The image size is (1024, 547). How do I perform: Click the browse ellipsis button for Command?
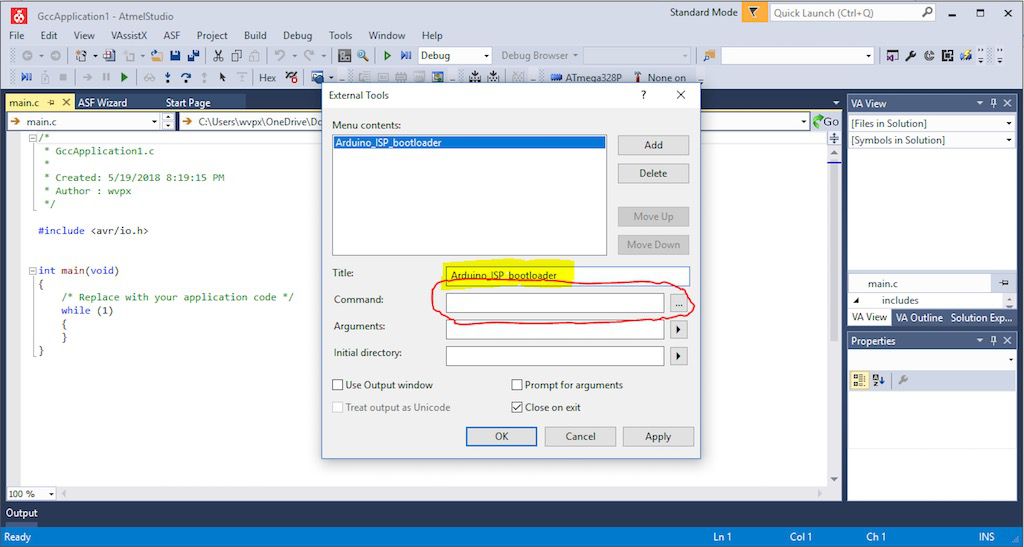click(x=679, y=304)
